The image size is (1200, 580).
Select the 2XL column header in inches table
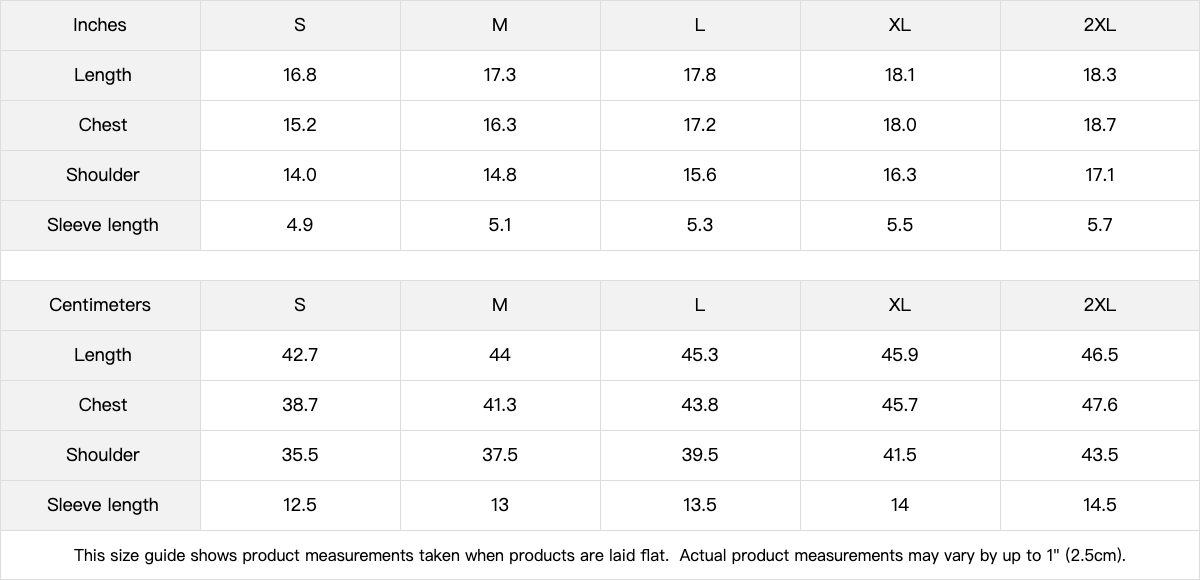pos(1099,25)
